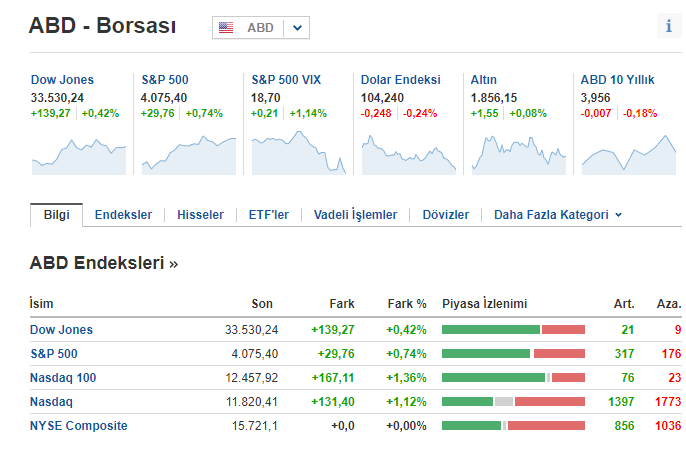The width and height of the screenshot is (686, 458).
Task: Click the Altın sparkline chart
Action: click(518, 152)
